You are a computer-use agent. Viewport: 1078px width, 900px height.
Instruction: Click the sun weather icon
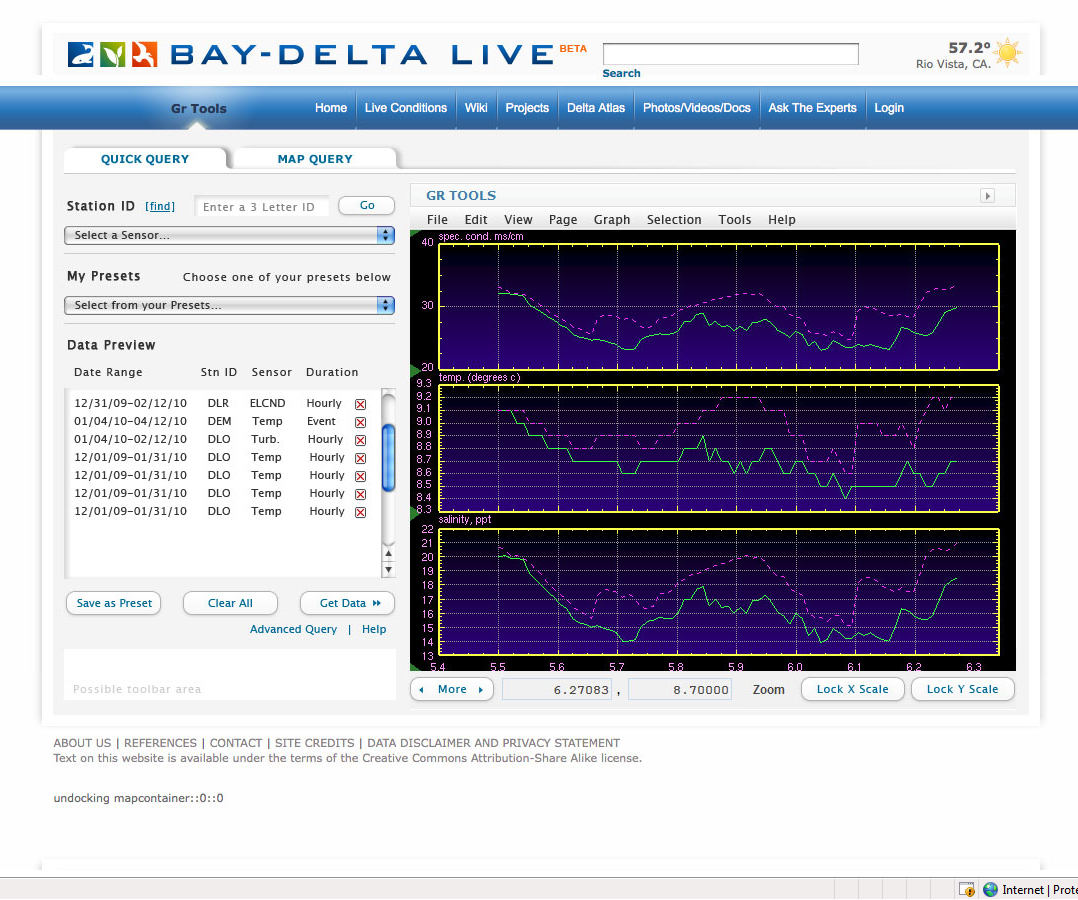(1008, 53)
